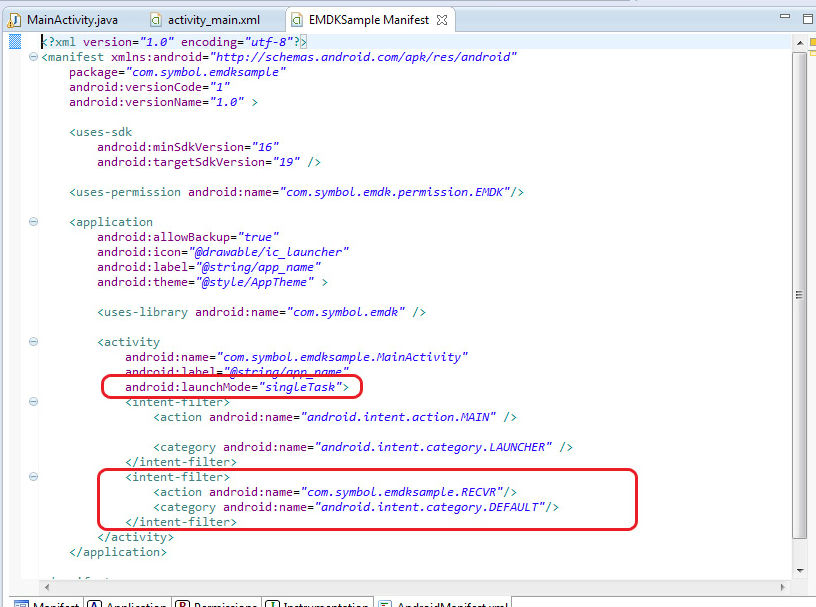Place cursor on the singleTask launchMode value
This screenshot has height=607, width=816.
click(x=303, y=386)
